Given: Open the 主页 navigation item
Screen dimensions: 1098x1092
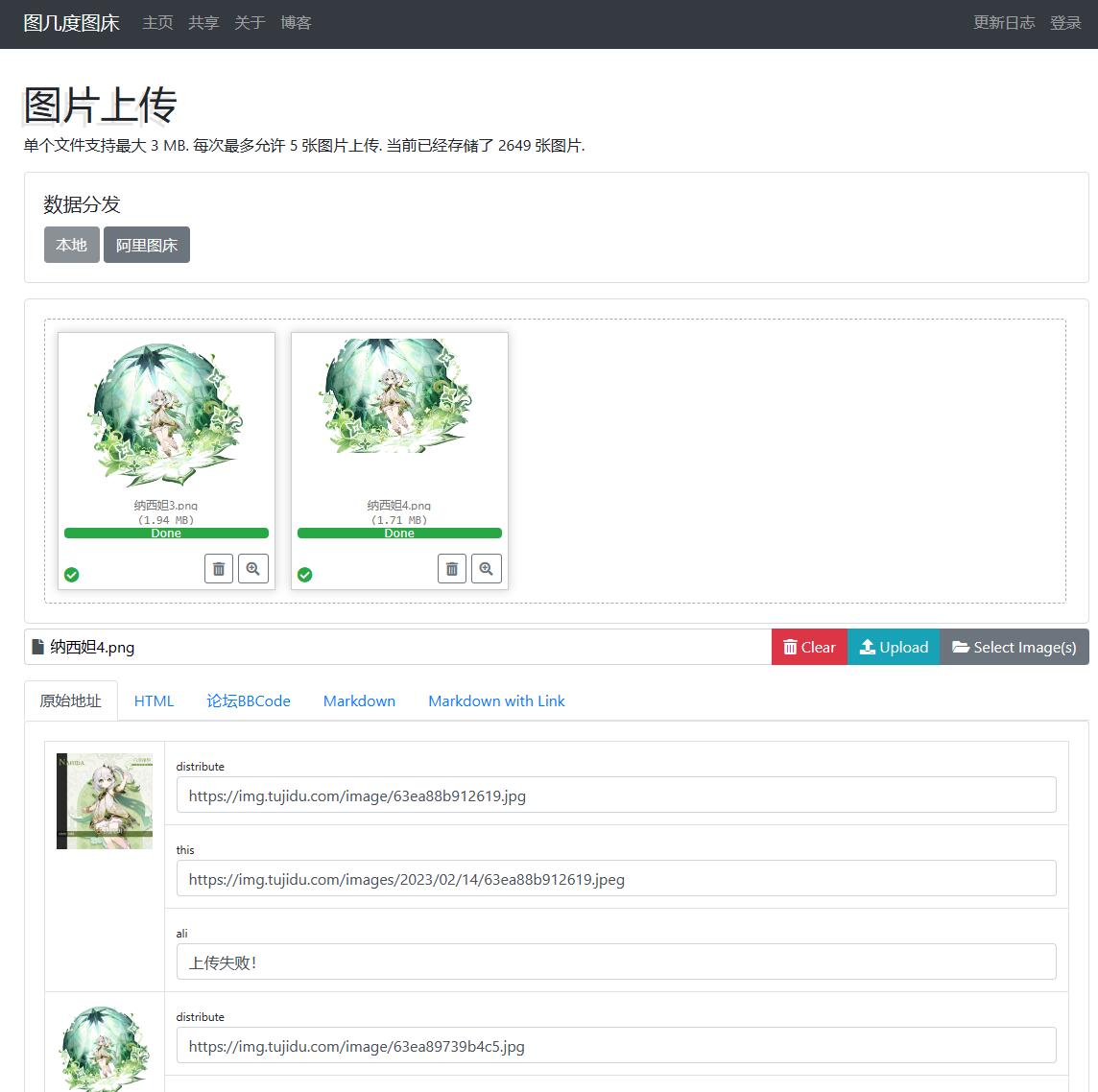Looking at the screenshot, I should coord(157,23).
